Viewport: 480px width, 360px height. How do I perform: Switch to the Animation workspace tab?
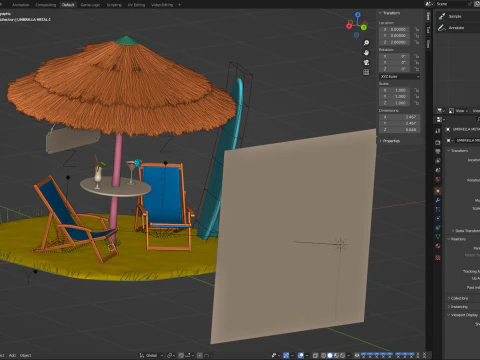(x=21, y=5)
